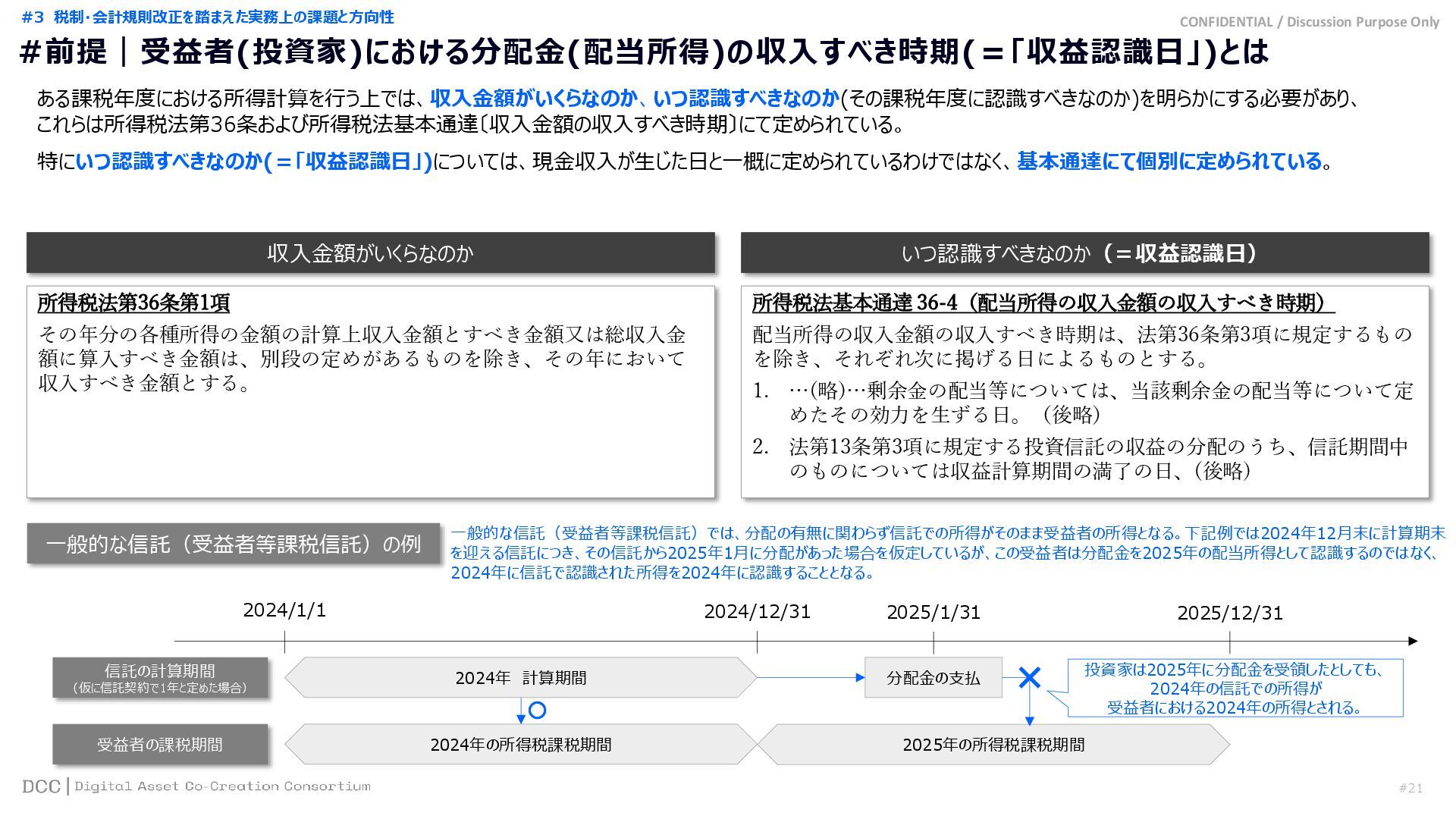This screenshot has height=819, width=1456.
Task: Select the 2024年の所得税課税期間 shape
Action: (x=520, y=744)
